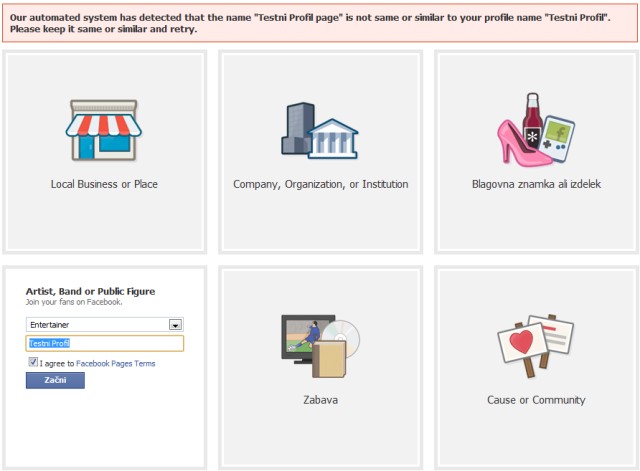This screenshot has height=471, width=640.
Task: Click the beige book icon in Zabava
Action: point(329,359)
